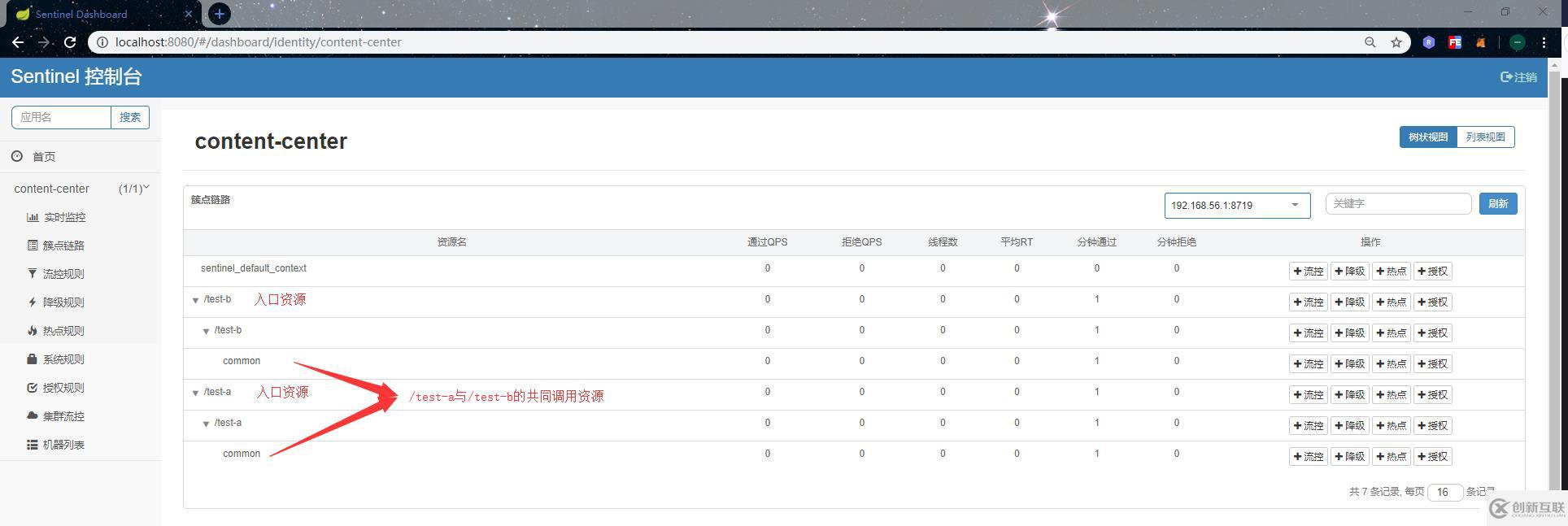1568x526 pixels.
Task: Add 降级 rule for top-level /test-a
Action: click(x=1350, y=395)
